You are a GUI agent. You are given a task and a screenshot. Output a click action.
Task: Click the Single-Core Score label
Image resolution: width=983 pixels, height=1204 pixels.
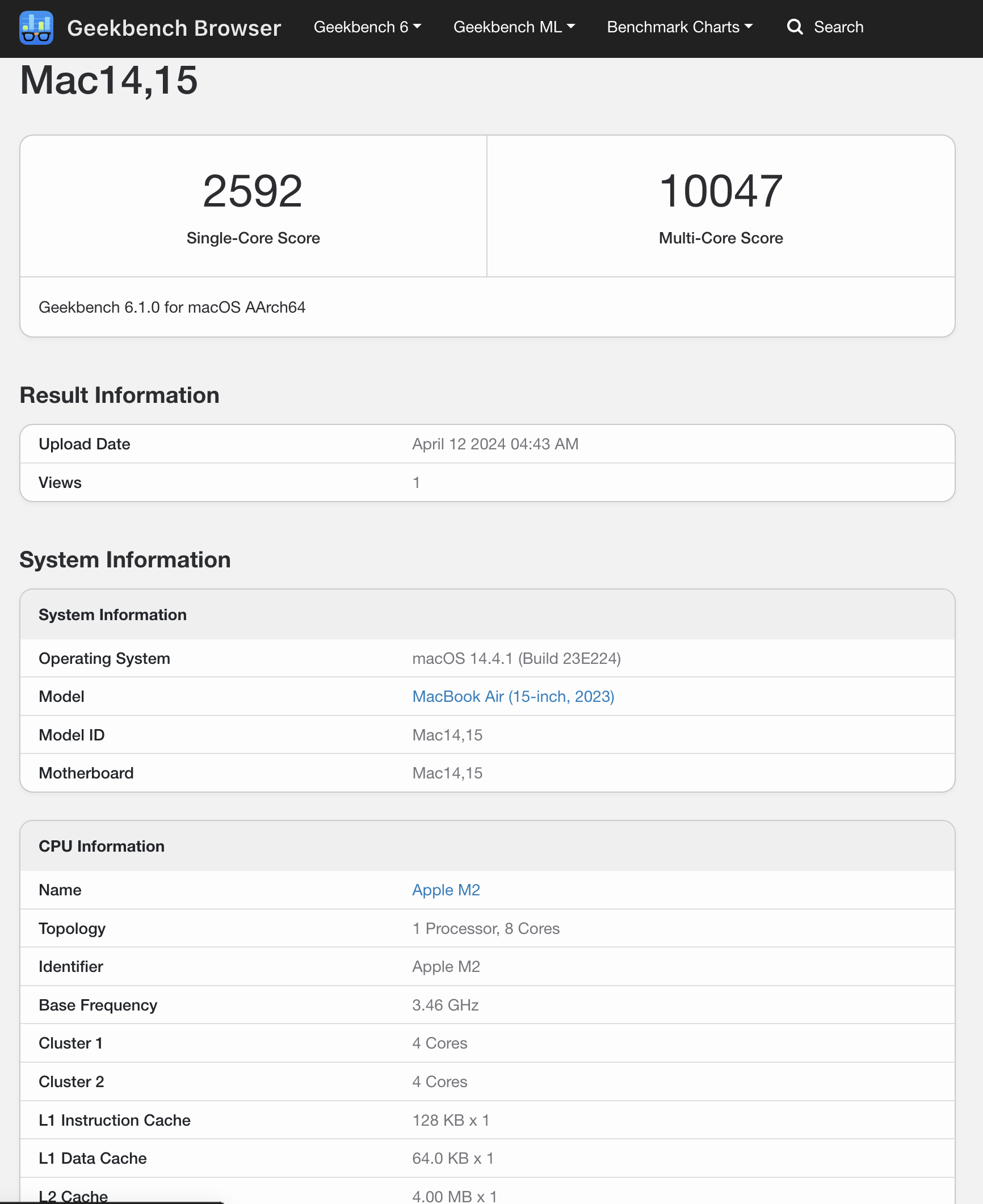pos(253,238)
